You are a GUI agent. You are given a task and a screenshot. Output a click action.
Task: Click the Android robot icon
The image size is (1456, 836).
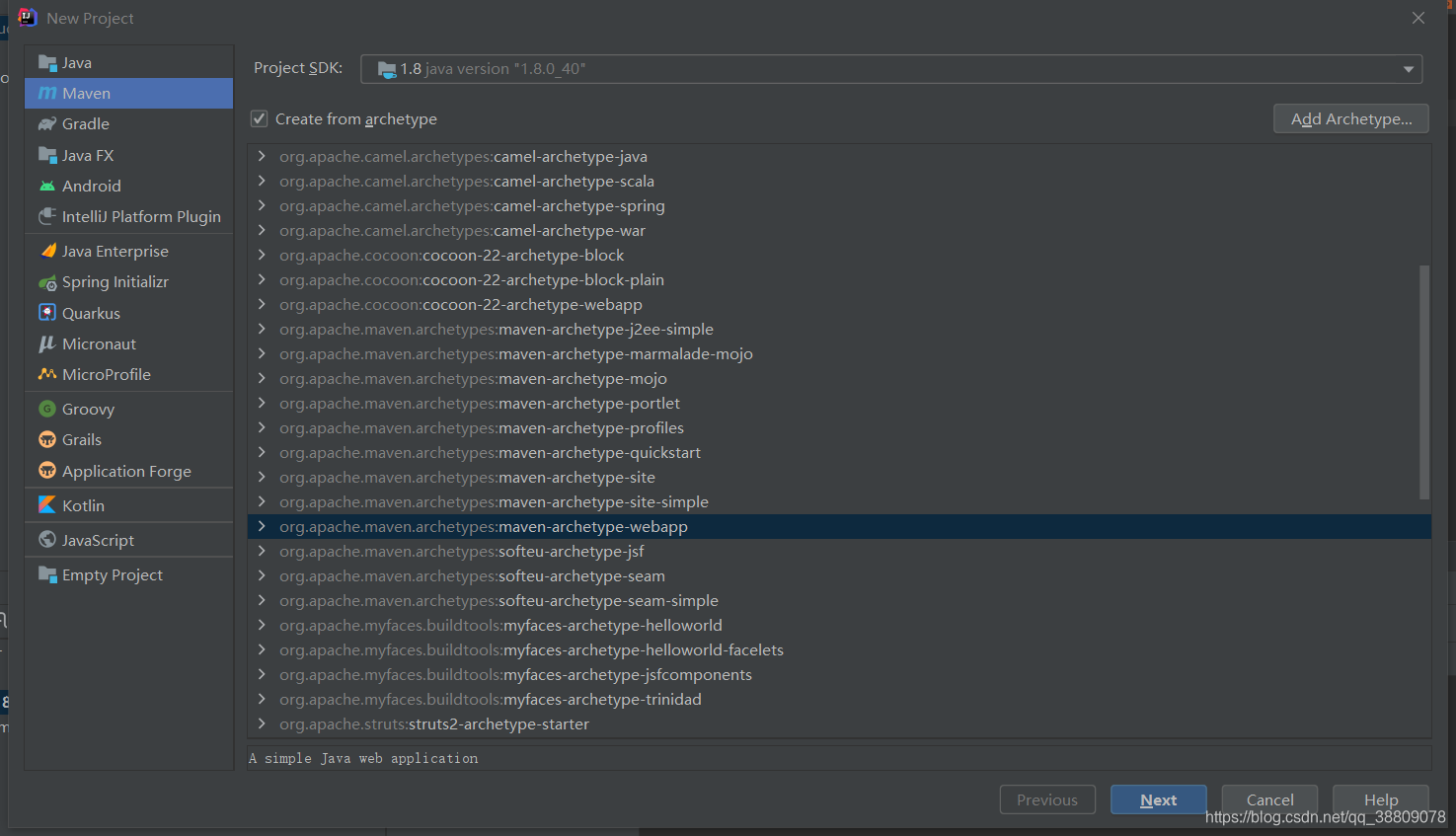tap(46, 186)
